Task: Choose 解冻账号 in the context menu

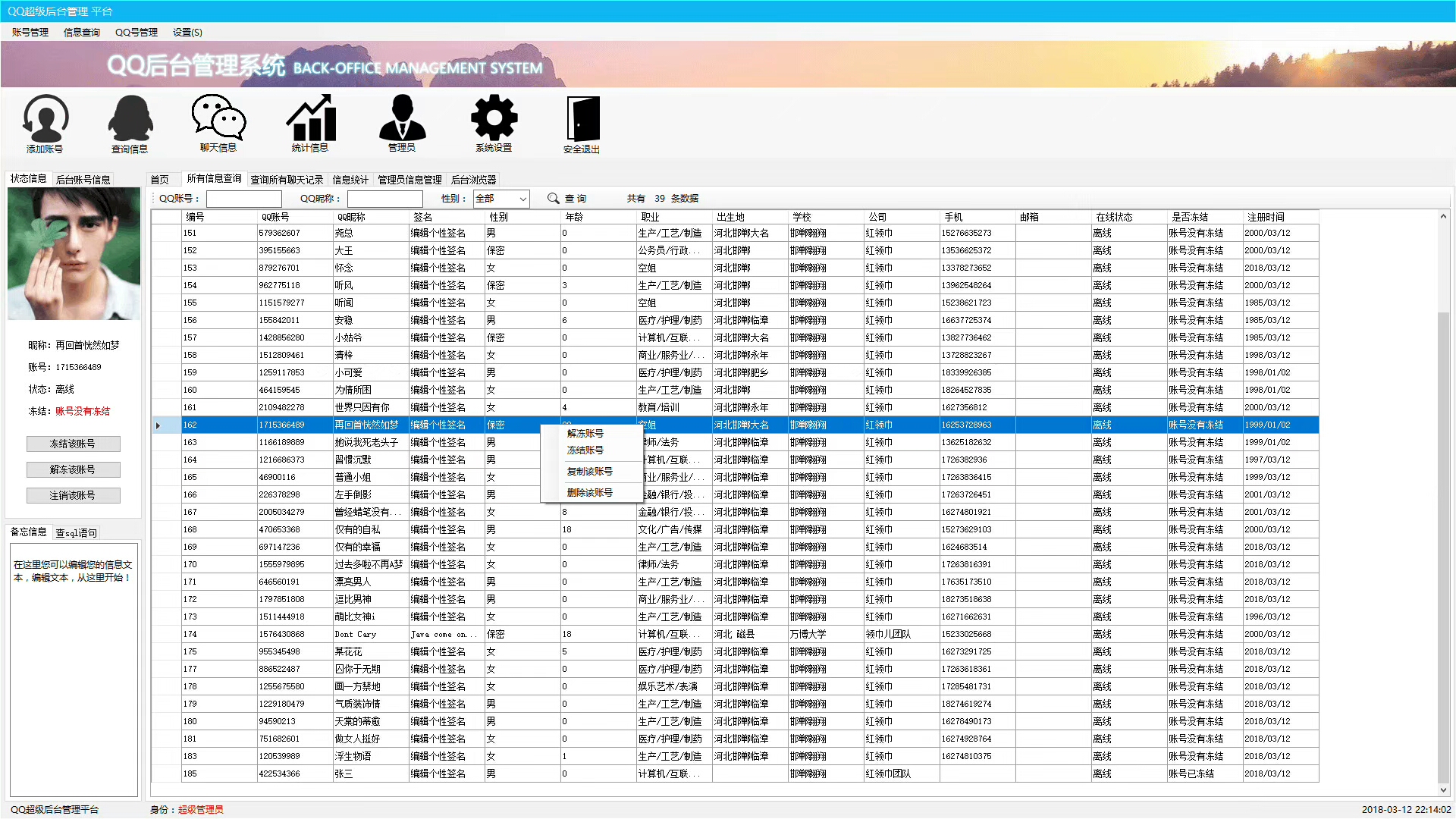Action: tap(585, 434)
